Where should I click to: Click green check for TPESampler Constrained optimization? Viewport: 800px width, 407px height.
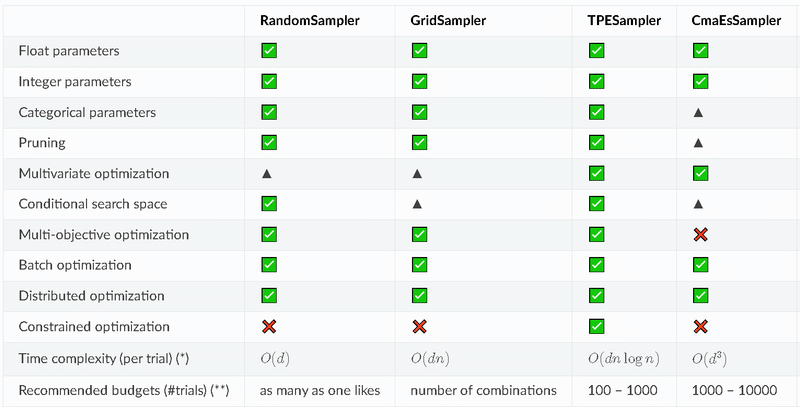pyautogui.click(x=596, y=326)
